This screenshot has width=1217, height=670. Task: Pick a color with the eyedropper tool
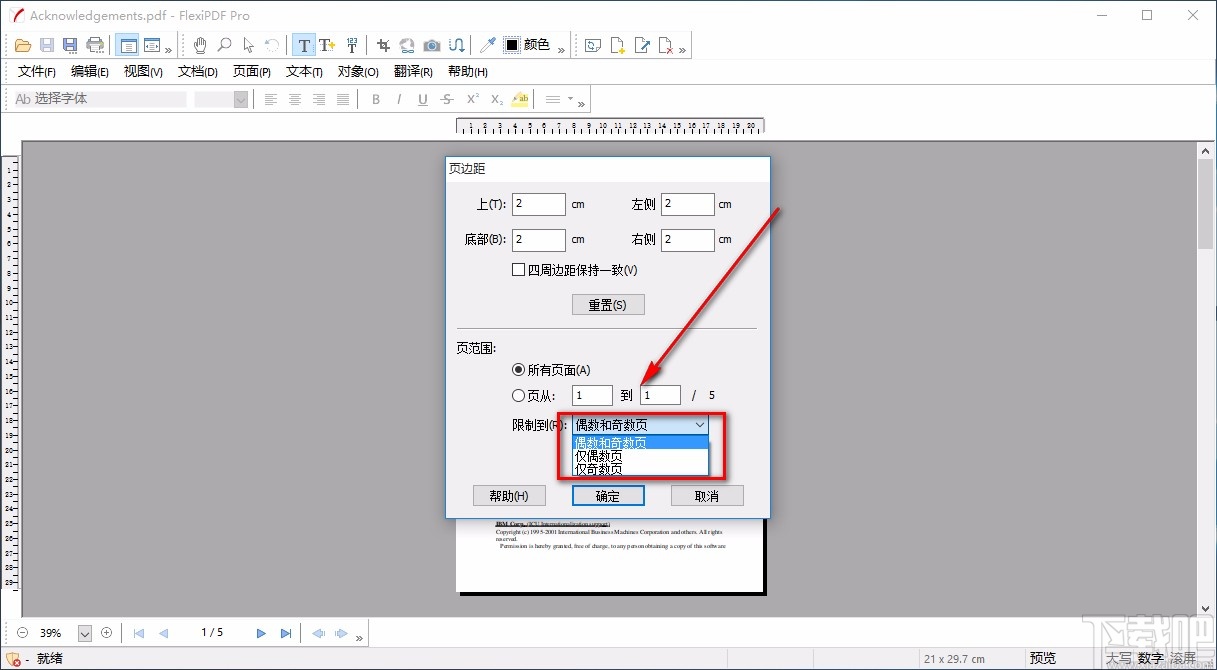click(x=487, y=45)
